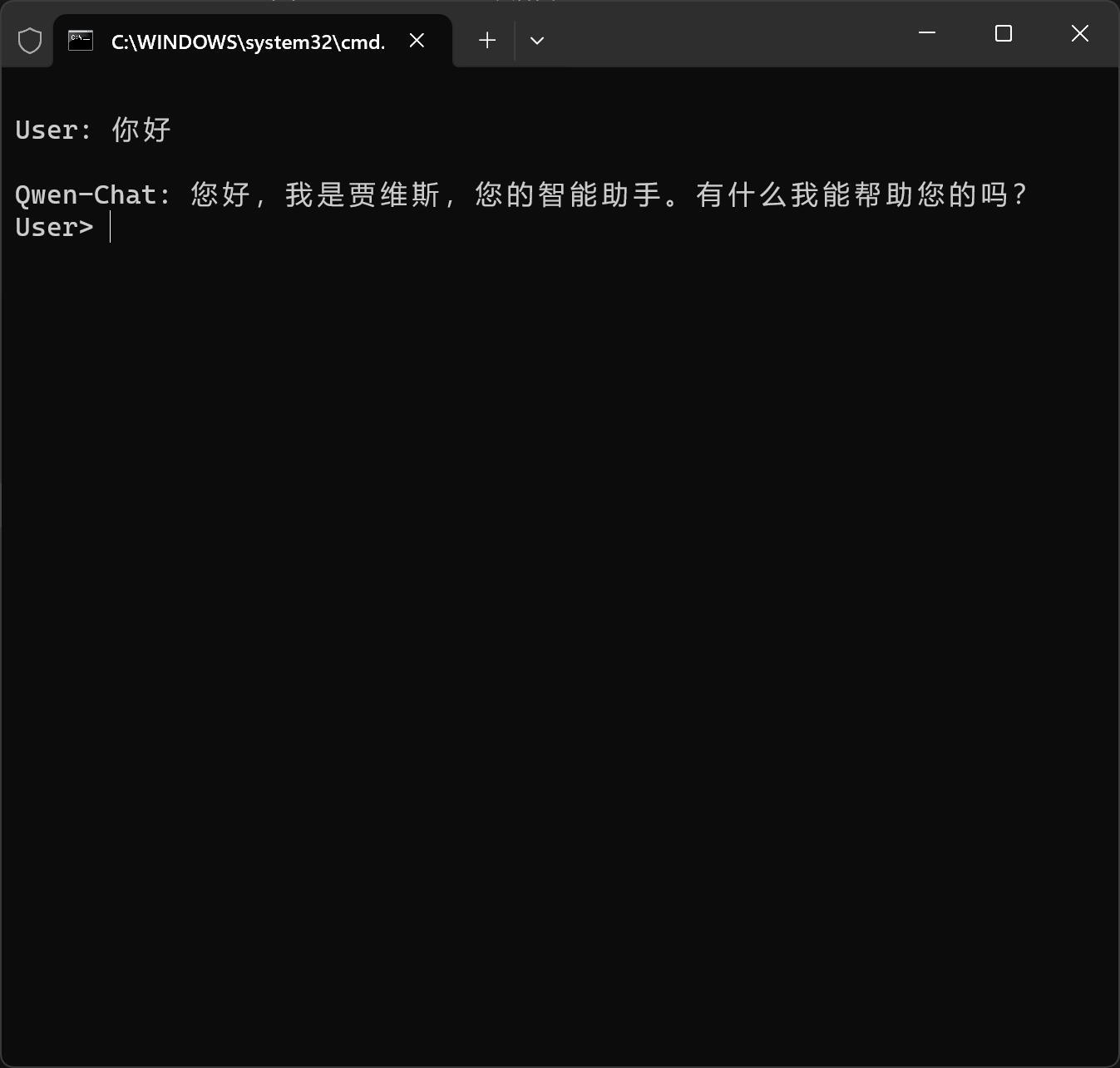Open a new tab with plus button
The height and width of the screenshot is (1068, 1120).
click(487, 40)
